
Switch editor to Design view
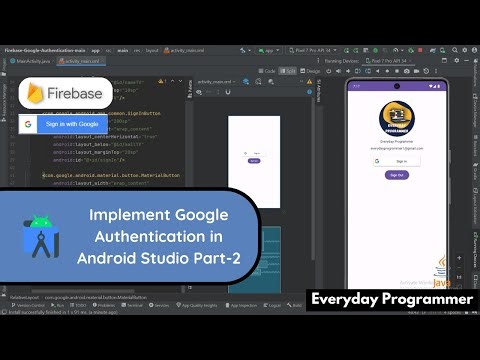(310, 71)
